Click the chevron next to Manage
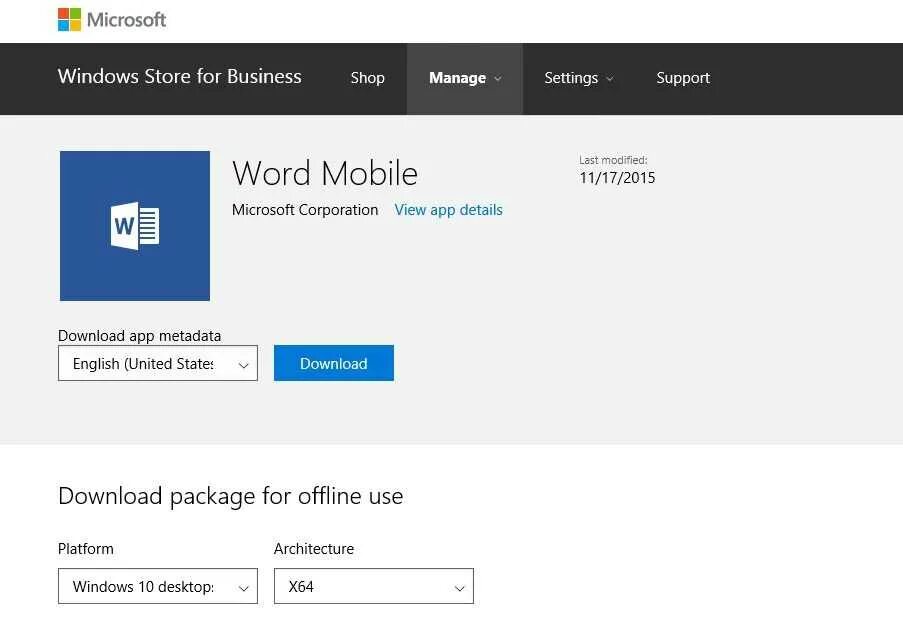 tap(498, 79)
